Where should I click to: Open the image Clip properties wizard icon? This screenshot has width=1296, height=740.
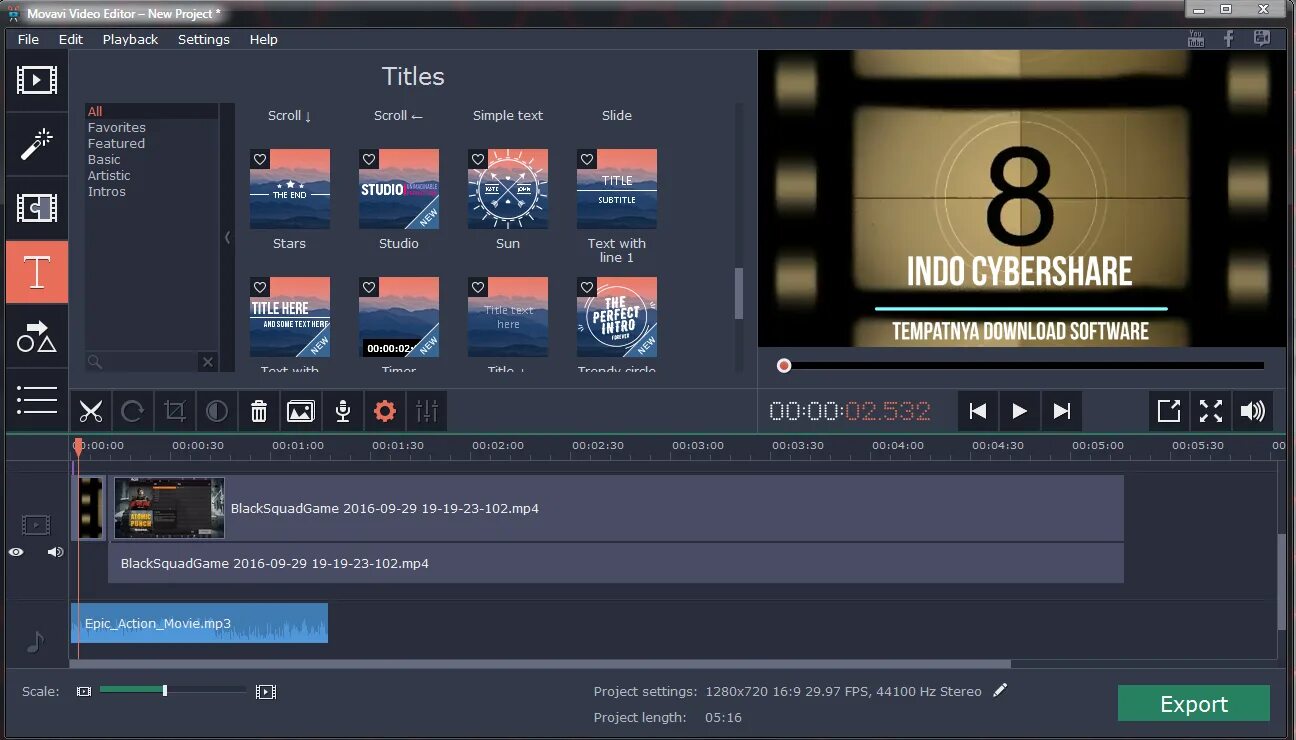[301, 411]
